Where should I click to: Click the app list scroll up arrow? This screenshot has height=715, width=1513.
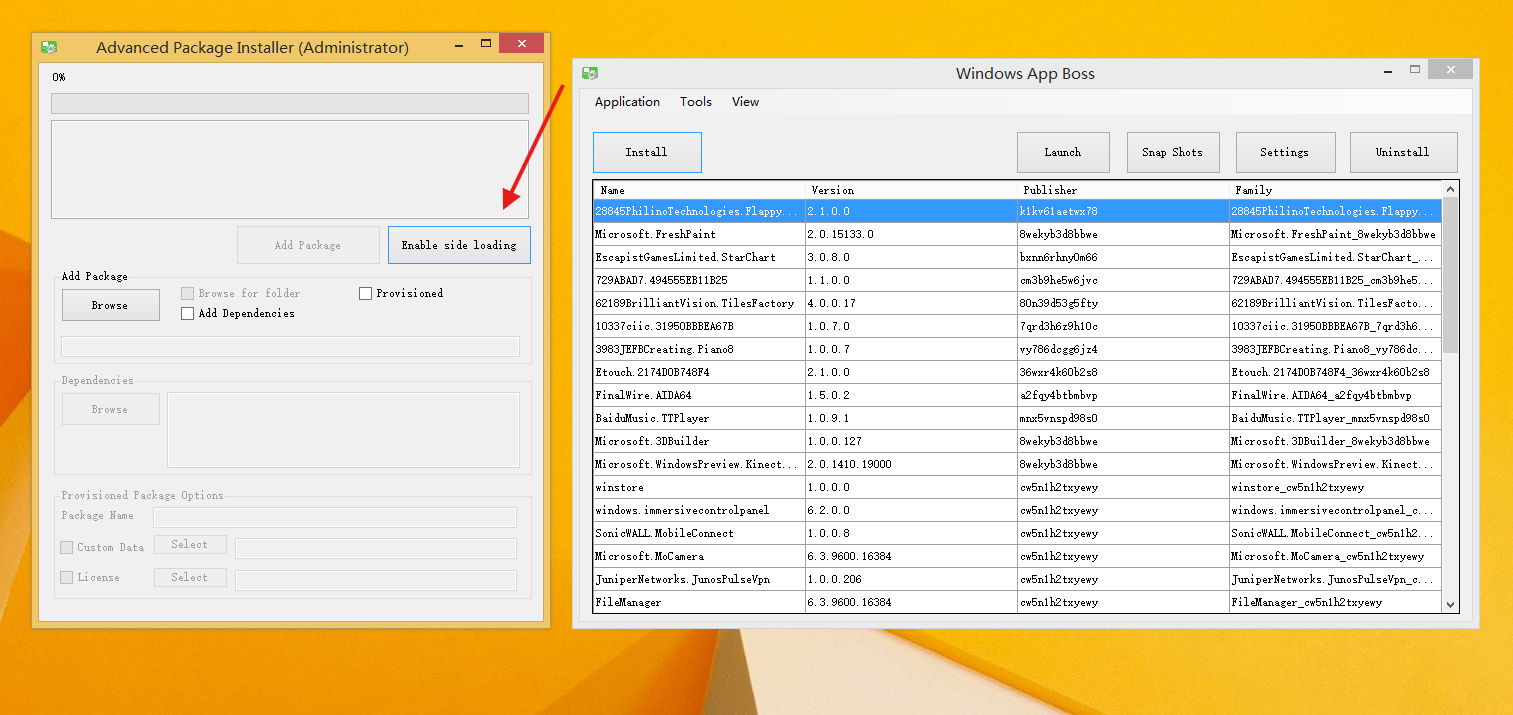pos(1450,189)
